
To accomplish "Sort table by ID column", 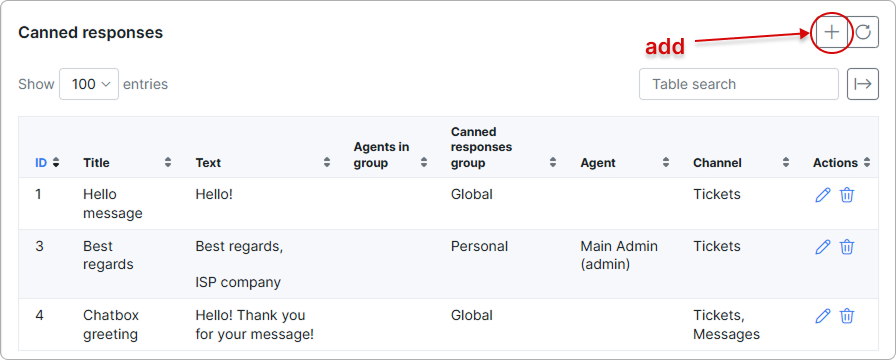I will click(47, 163).
